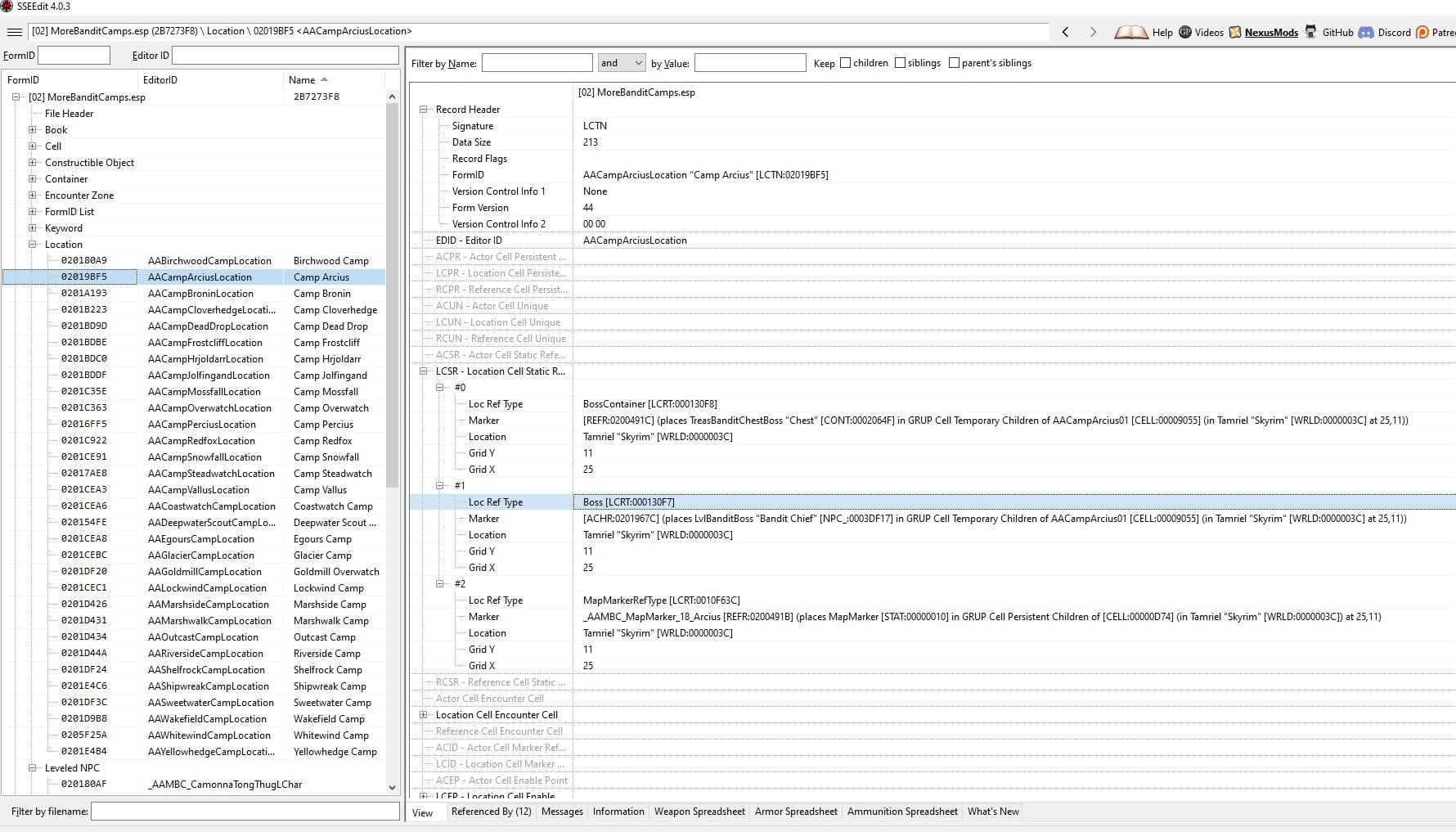Select the File Header node
Image resolution: width=1456 pixels, height=832 pixels.
tap(69, 113)
